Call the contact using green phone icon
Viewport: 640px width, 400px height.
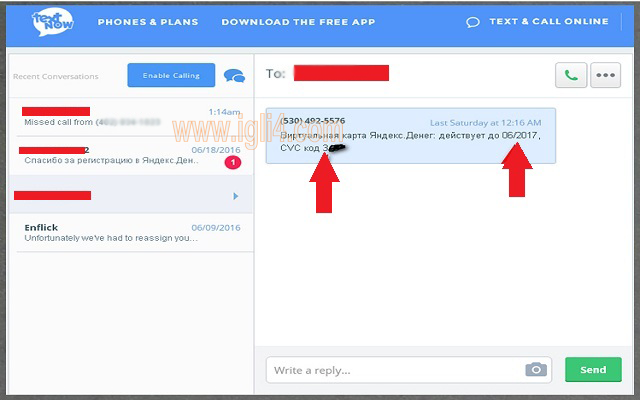(x=571, y=75)
